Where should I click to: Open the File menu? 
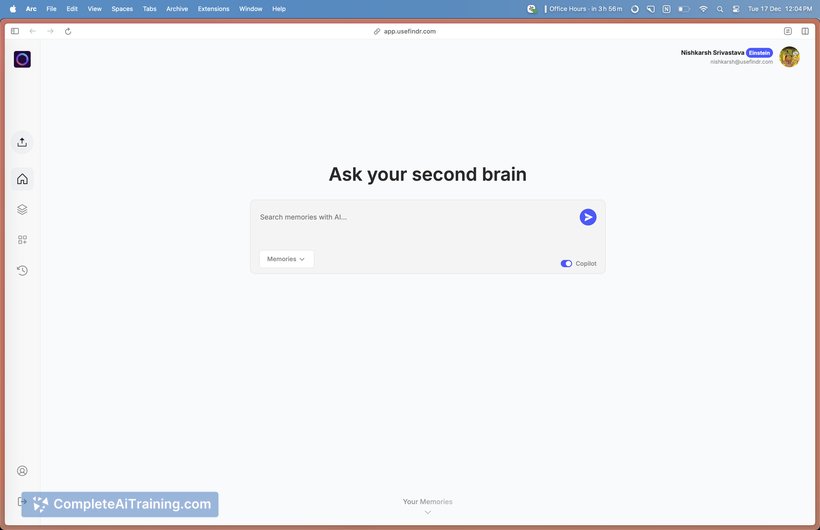(51, 9)
